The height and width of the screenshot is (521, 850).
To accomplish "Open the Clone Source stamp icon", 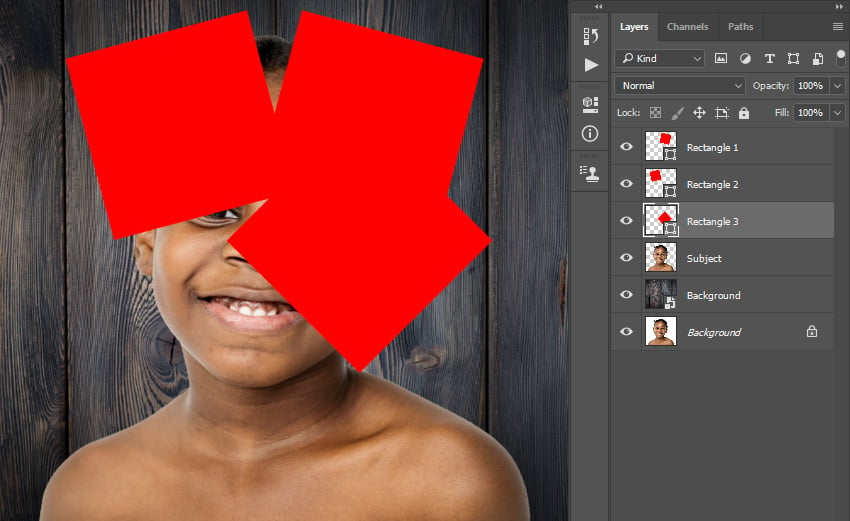I will [x=589, y=173].
